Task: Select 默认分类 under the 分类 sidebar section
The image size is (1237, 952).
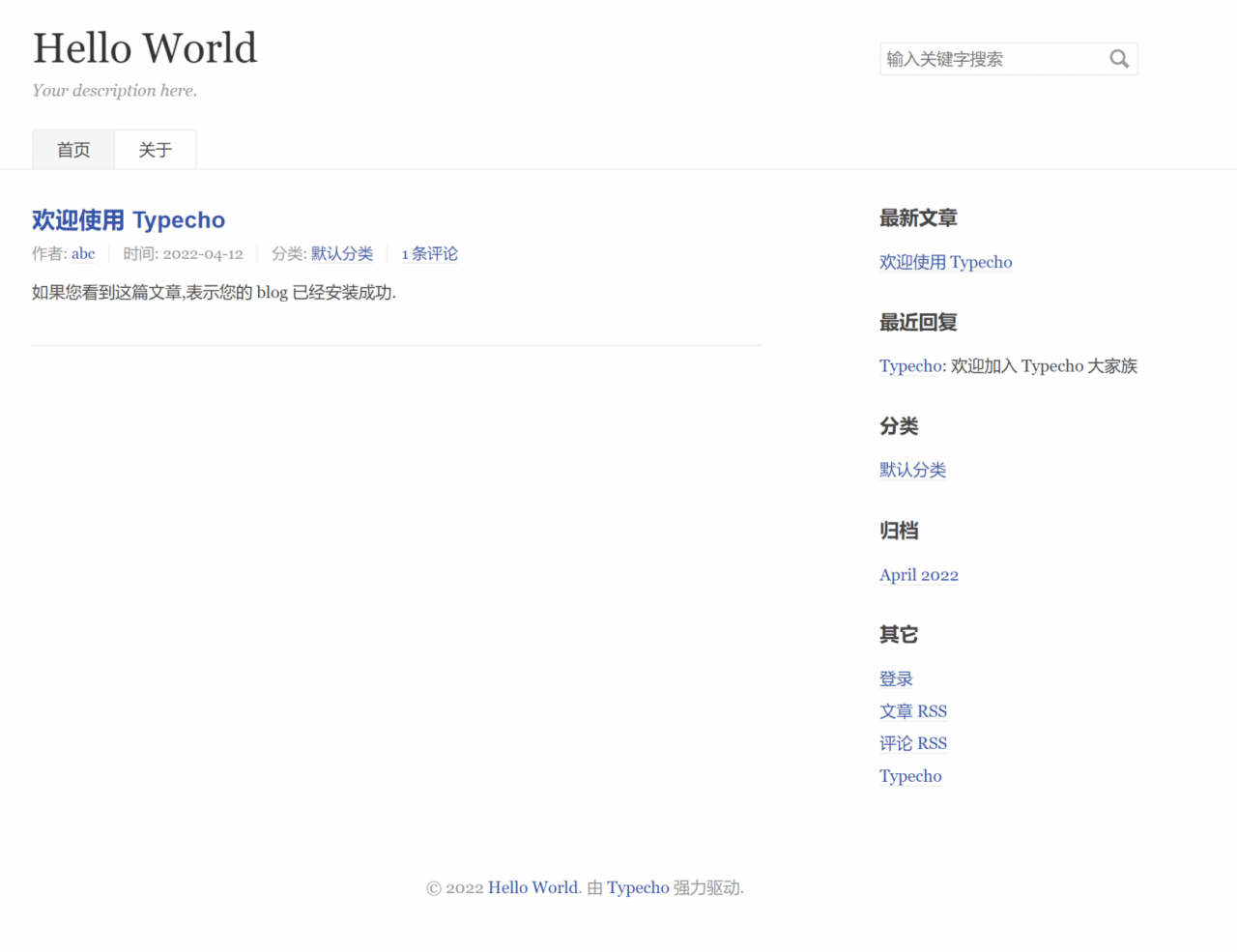Action: (912, 470)
